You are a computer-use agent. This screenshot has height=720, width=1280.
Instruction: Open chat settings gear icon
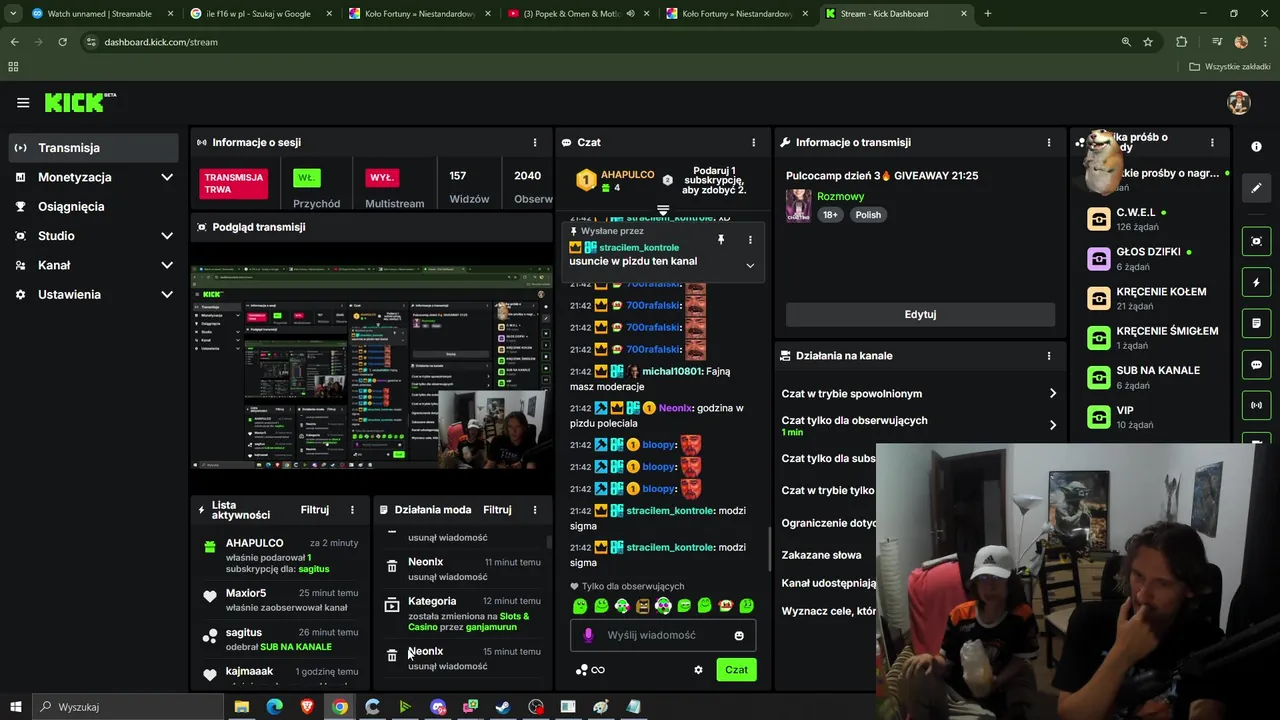point(698,670)
